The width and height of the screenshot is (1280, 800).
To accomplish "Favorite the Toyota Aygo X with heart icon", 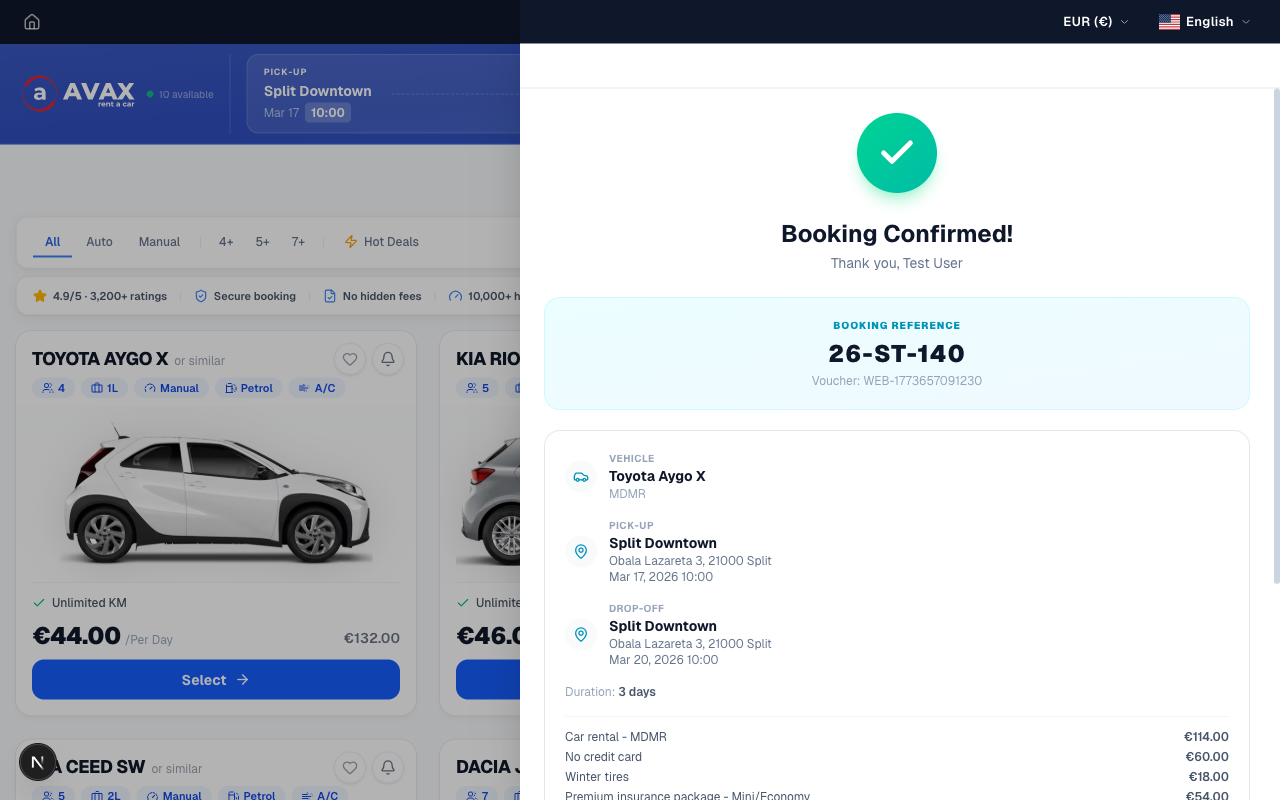I will [x=350, y=359].
